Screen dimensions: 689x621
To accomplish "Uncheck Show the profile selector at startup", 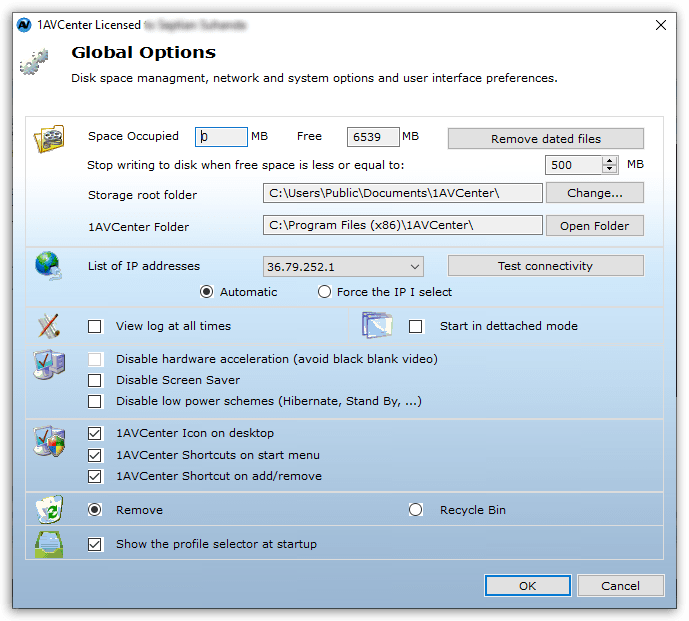I will tap(94, 545).
